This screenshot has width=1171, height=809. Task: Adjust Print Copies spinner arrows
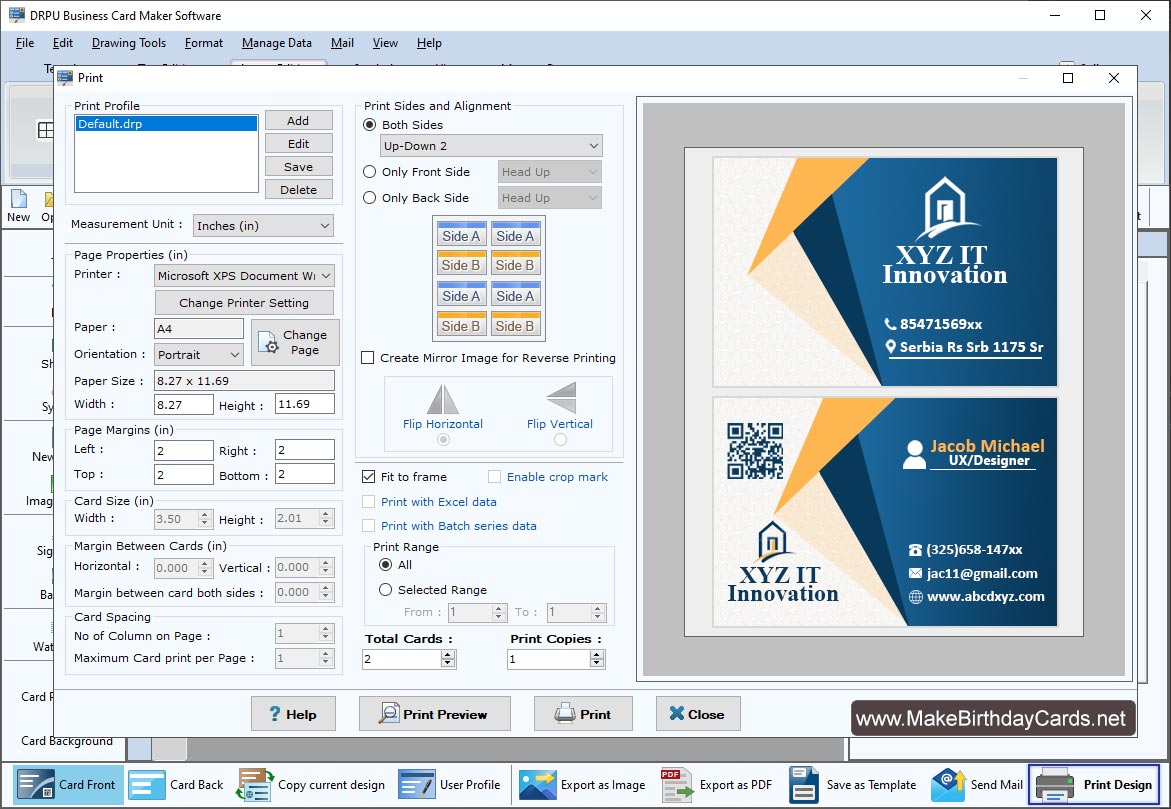(596, 659)
